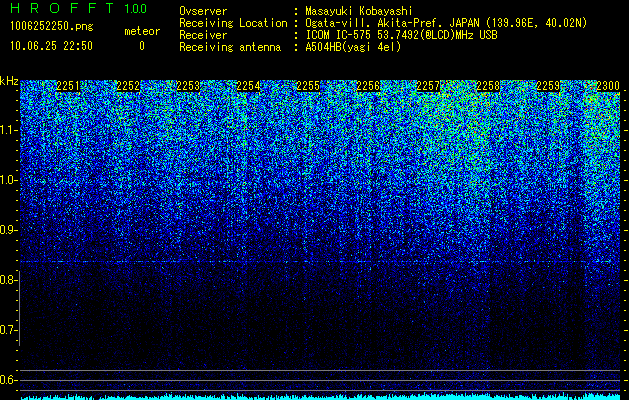Click the Ovserver label
Screen dimensions: 629x400
203,11
